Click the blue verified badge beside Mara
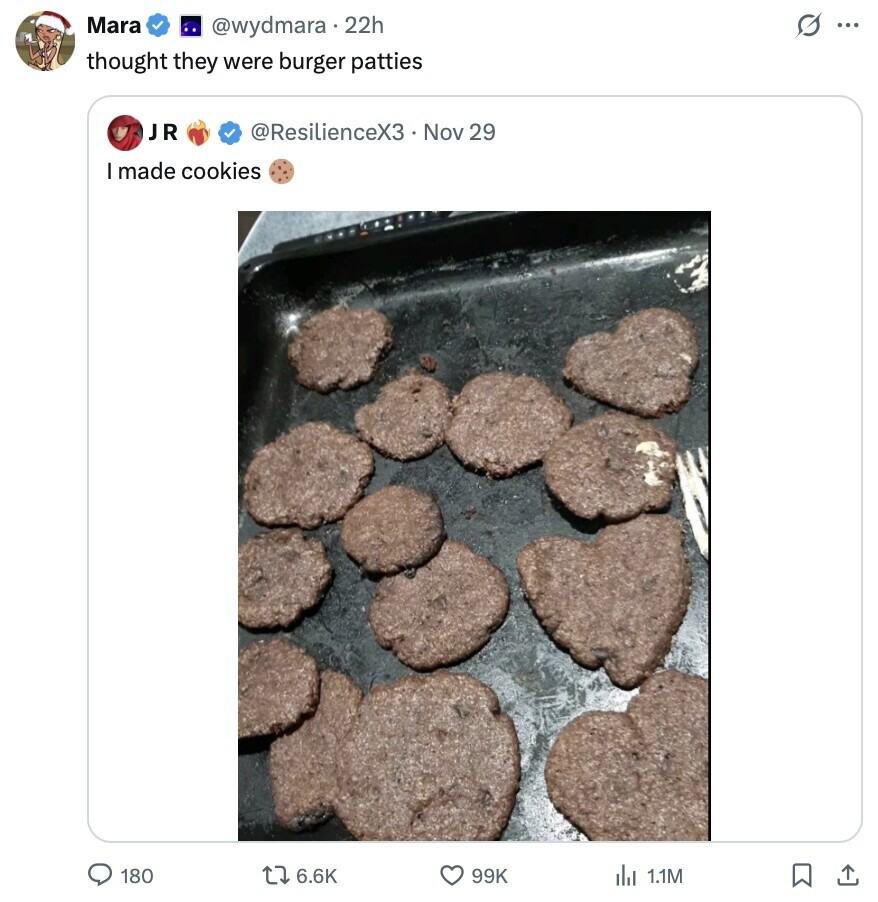878x902 pixels. click(158, 25)
